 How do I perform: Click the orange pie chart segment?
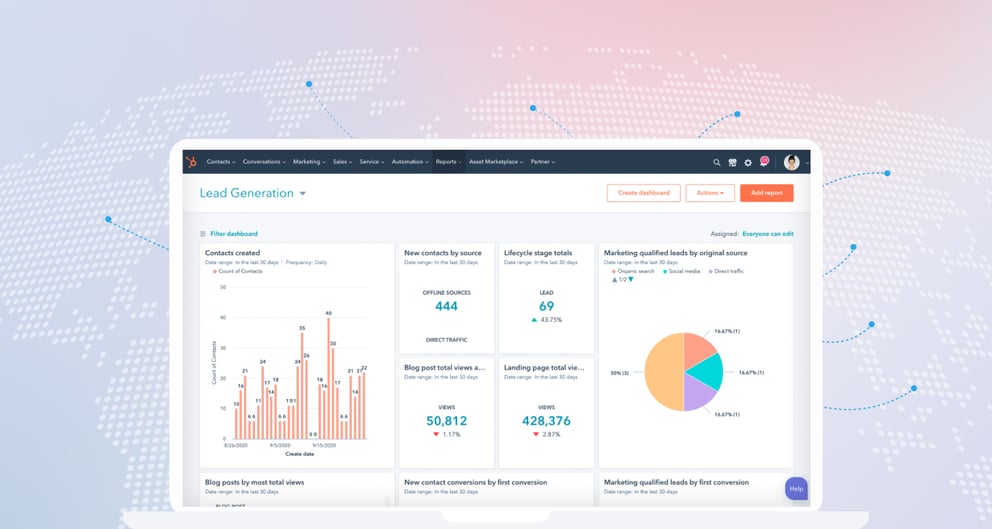662,370
